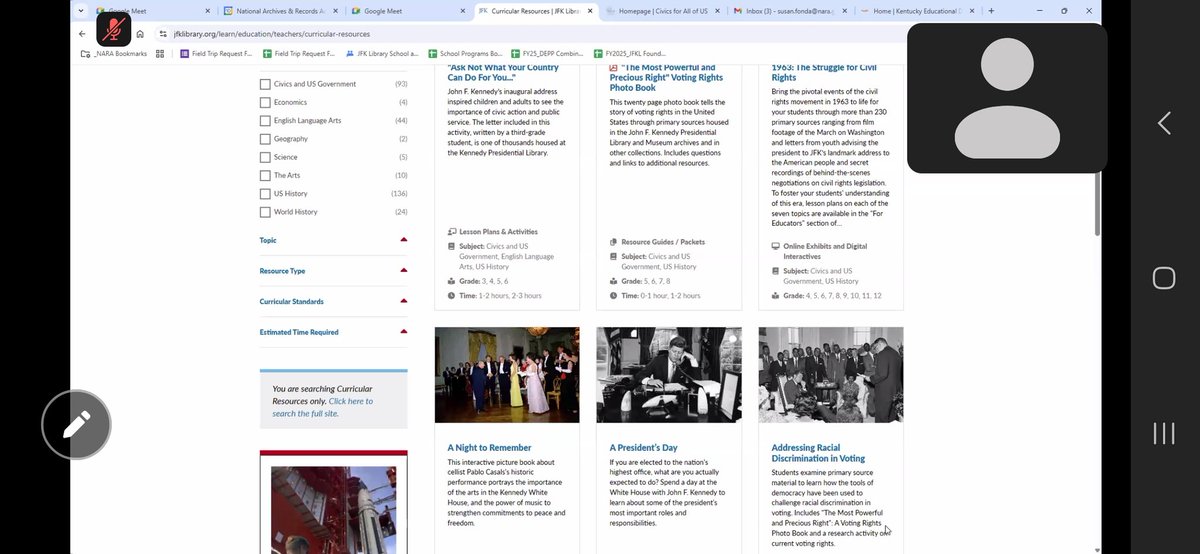Tap the muted microphone icon
The width and height of the screenshot is (1200, 554).
113,29
